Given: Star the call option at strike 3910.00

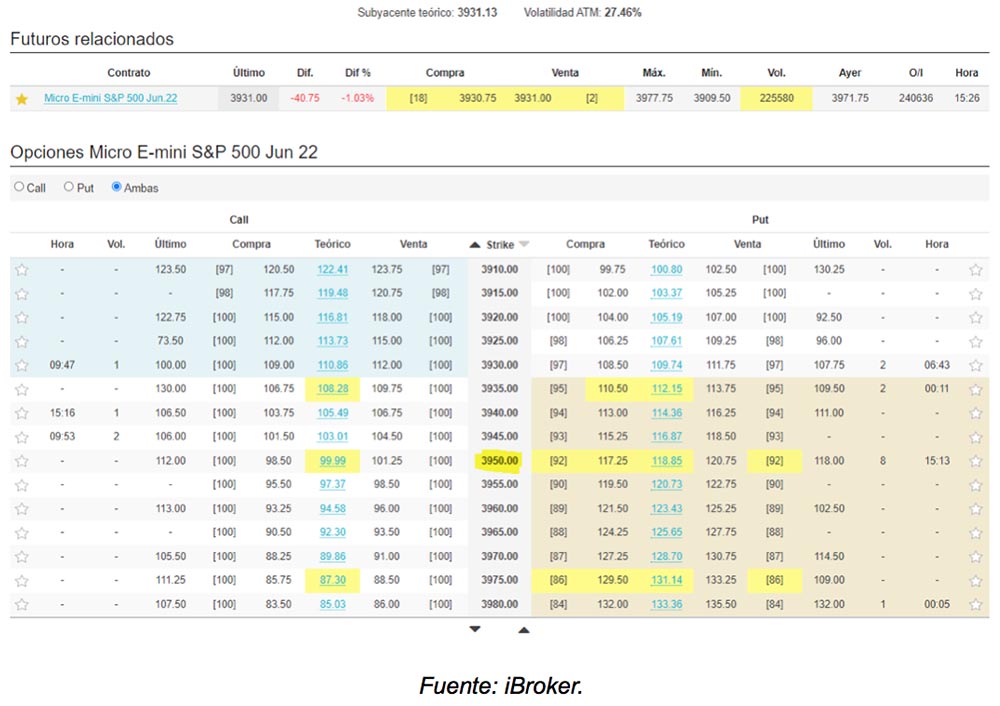Looking at the screenshot, I should click(22, 270).
